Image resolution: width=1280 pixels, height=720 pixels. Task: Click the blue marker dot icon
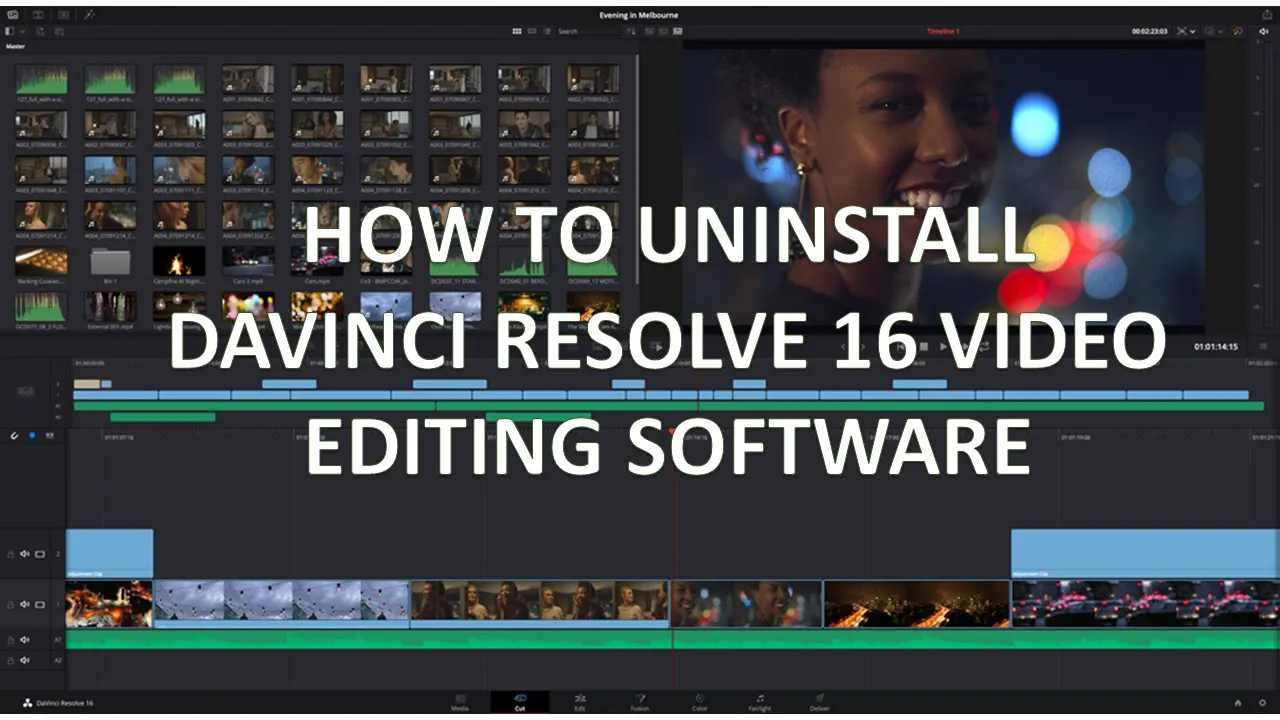click(x=32, y=435)
